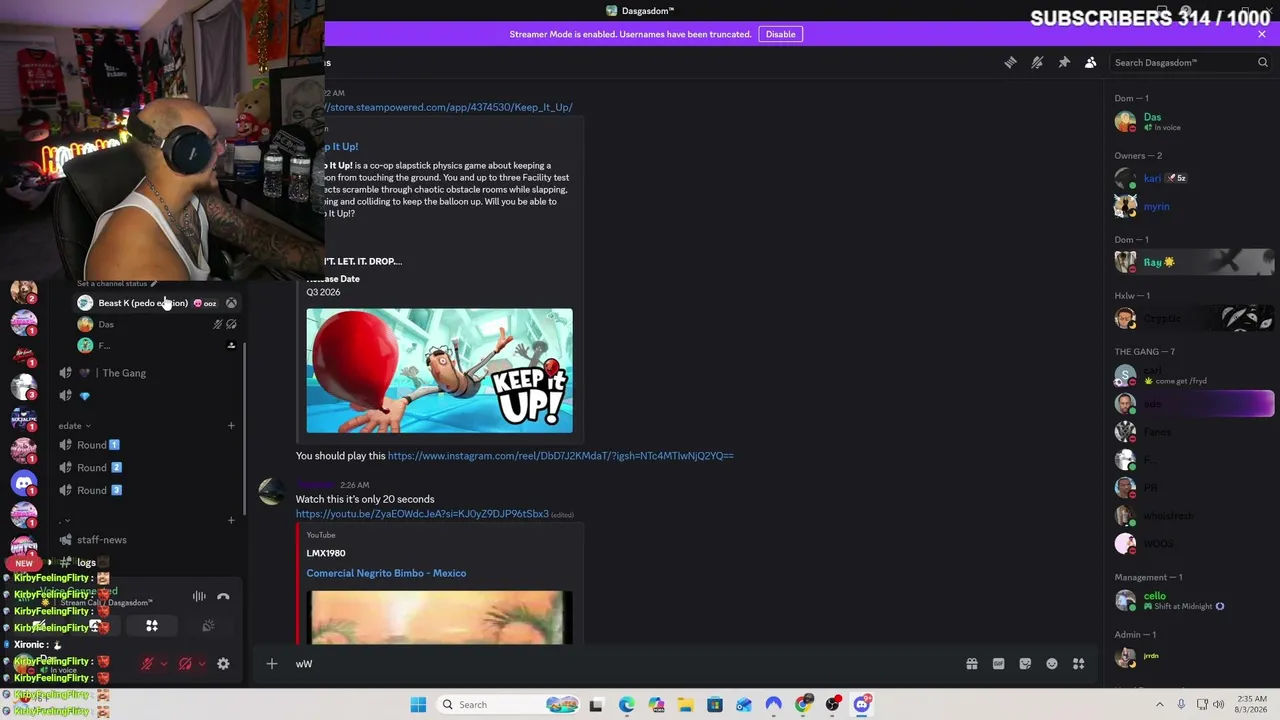Open taskbar clock showing 2:35 AM

pyautogui.click(x=1251, y=704)
